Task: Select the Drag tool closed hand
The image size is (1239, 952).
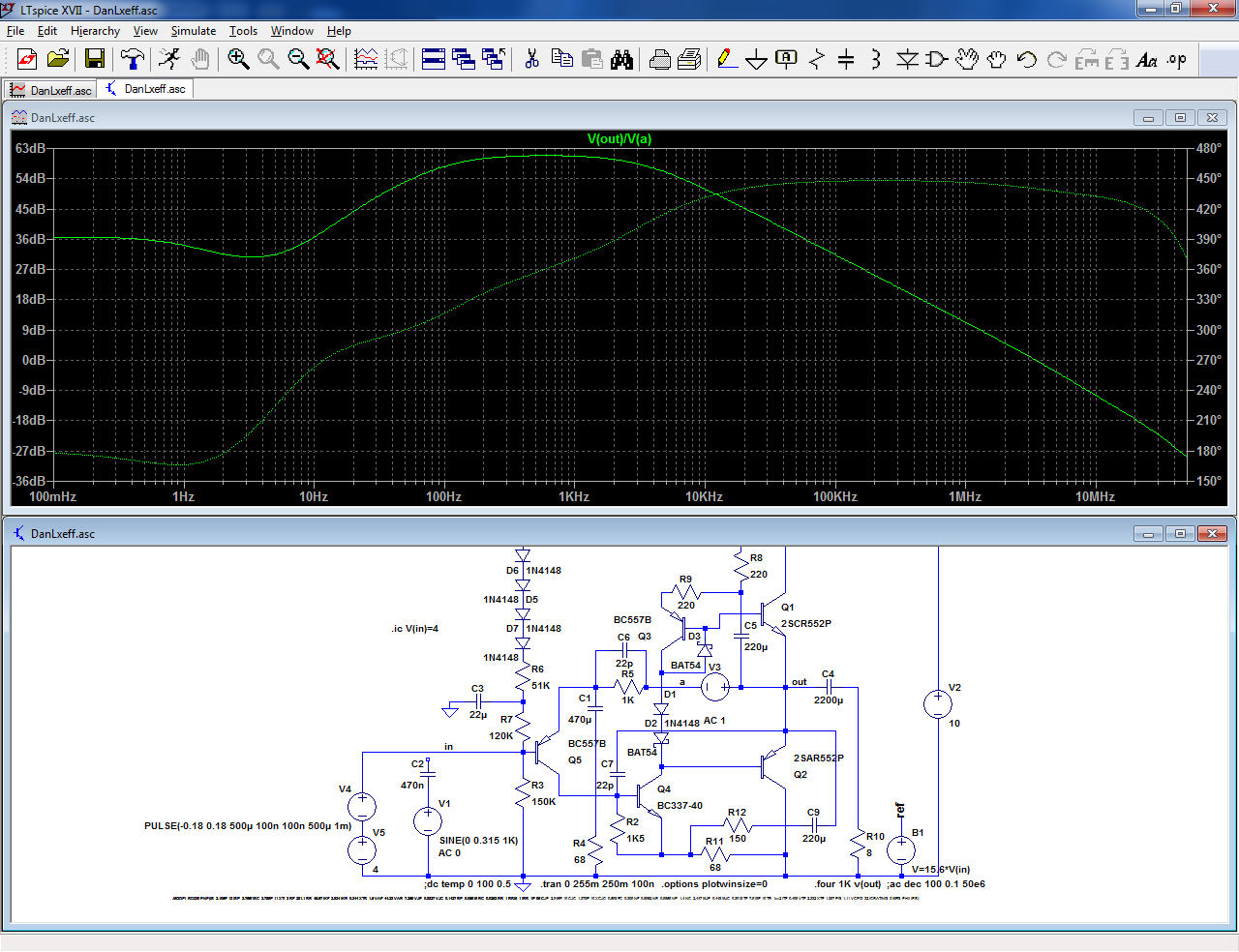Action: point(996,60)
